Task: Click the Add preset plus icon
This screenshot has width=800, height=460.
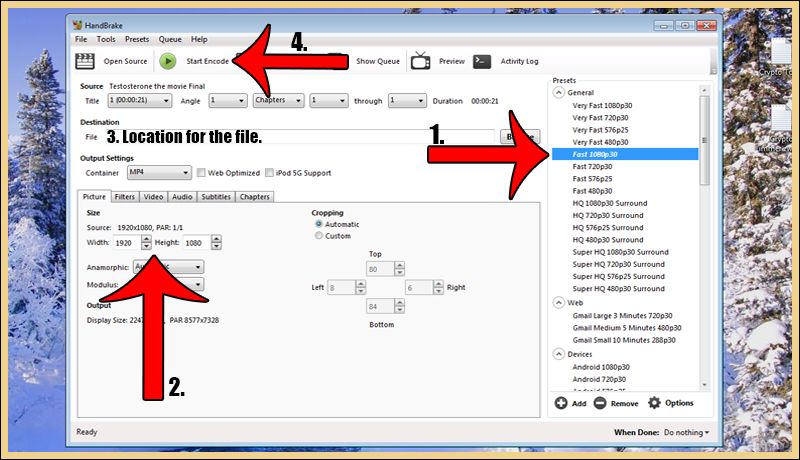Action: coord(561,403)
